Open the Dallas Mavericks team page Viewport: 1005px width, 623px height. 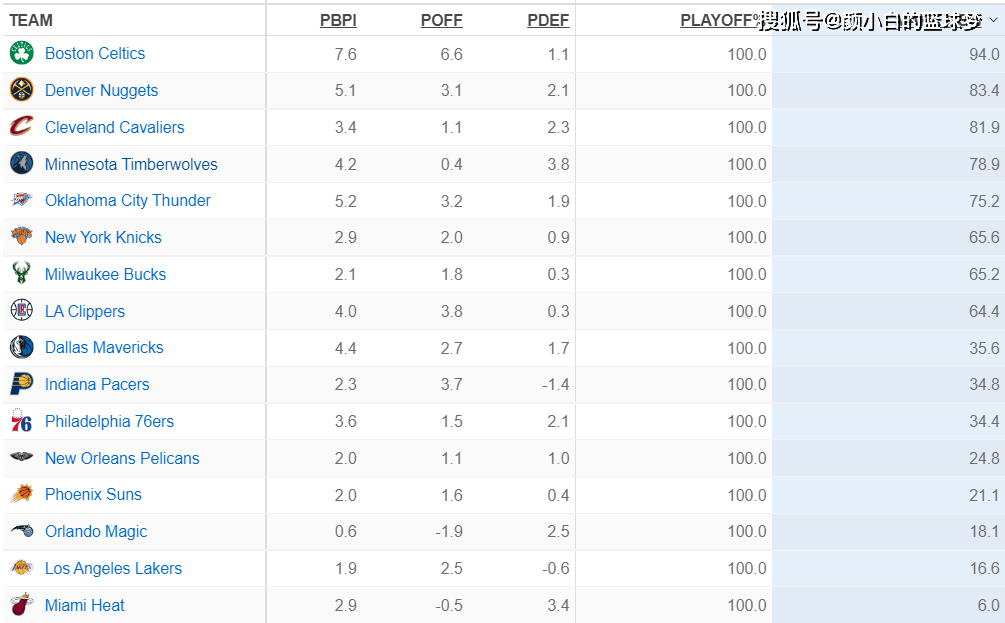[104, 348]
